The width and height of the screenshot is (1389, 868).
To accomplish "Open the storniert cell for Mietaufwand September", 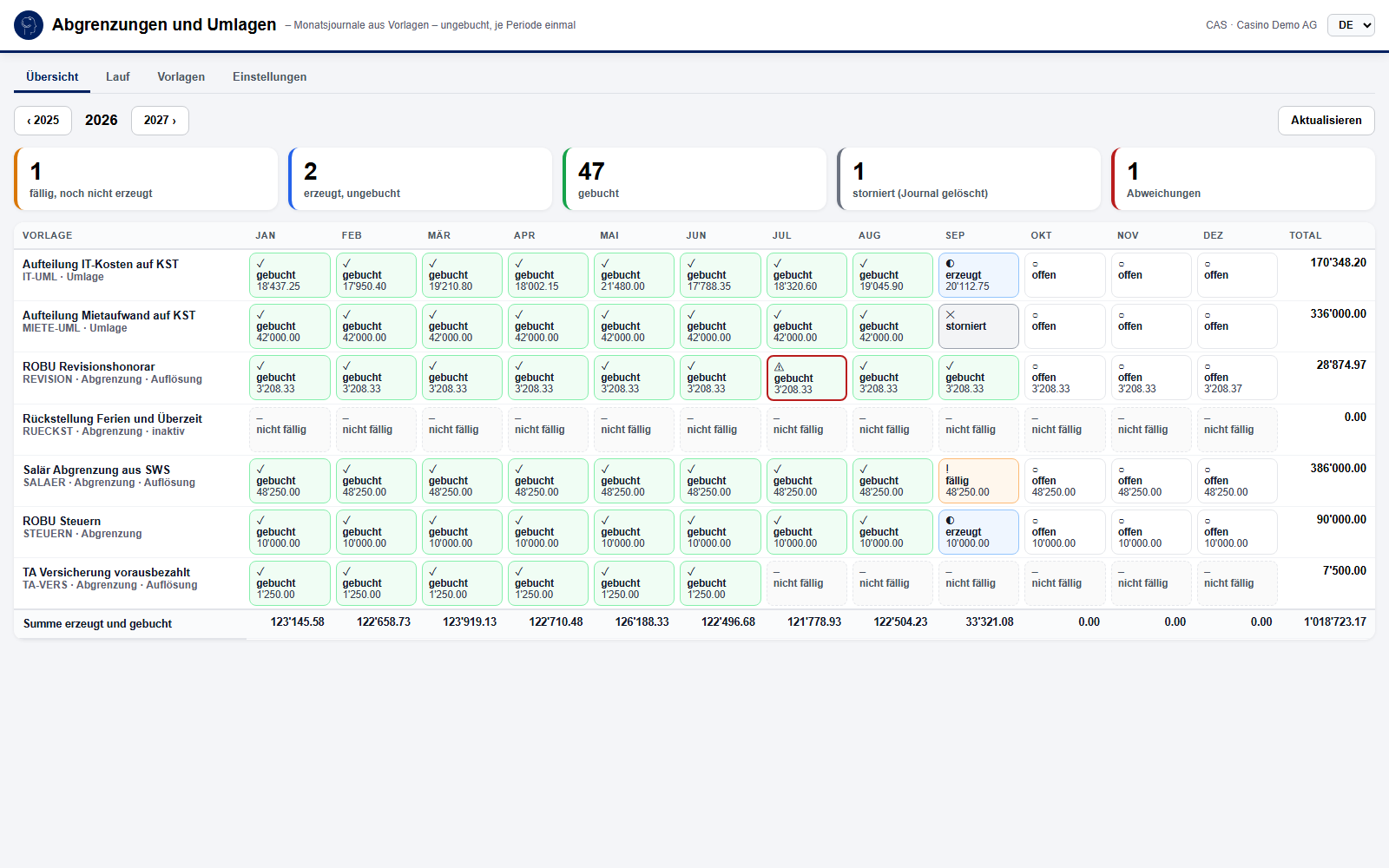I will pos(978,326).
